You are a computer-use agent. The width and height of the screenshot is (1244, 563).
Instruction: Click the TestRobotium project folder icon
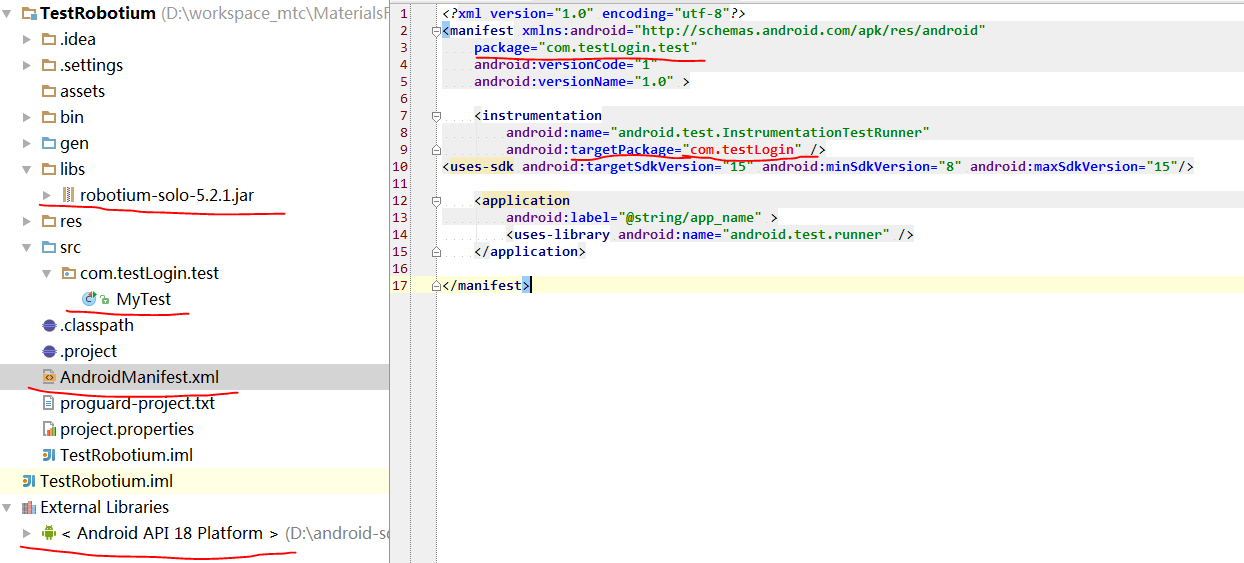(x=28, y=14)
